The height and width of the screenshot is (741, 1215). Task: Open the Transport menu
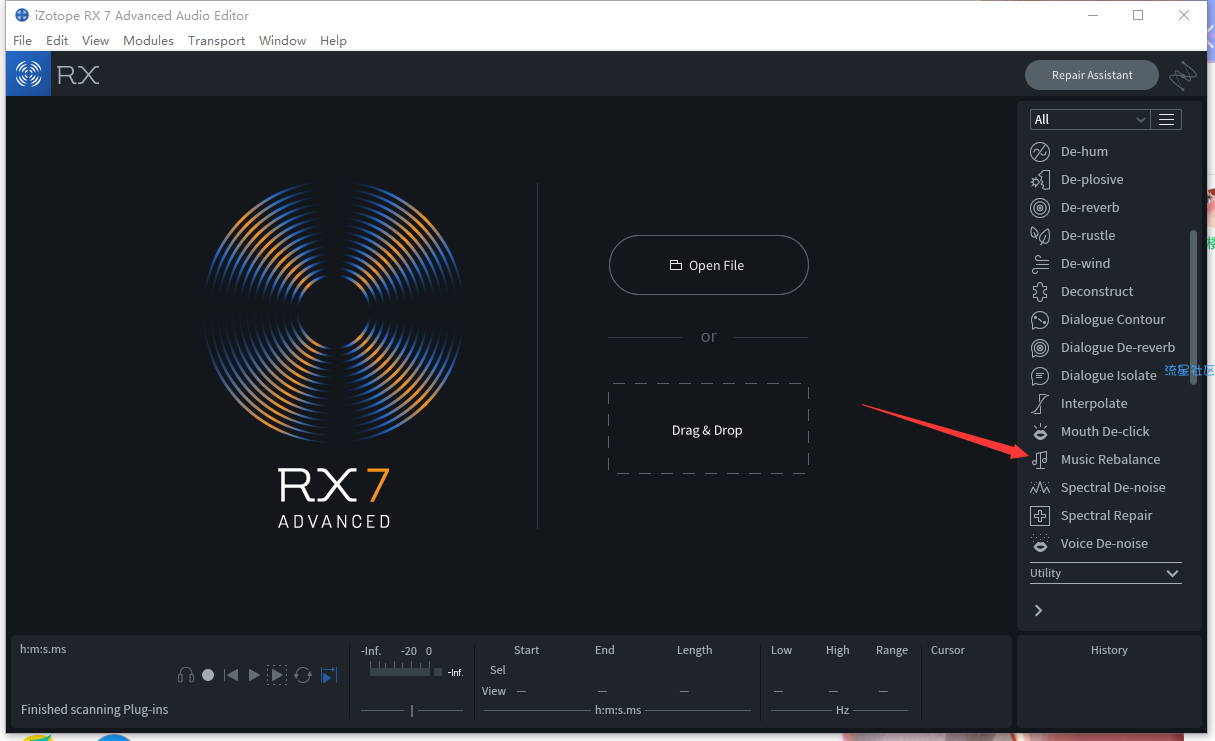point(216,41)
